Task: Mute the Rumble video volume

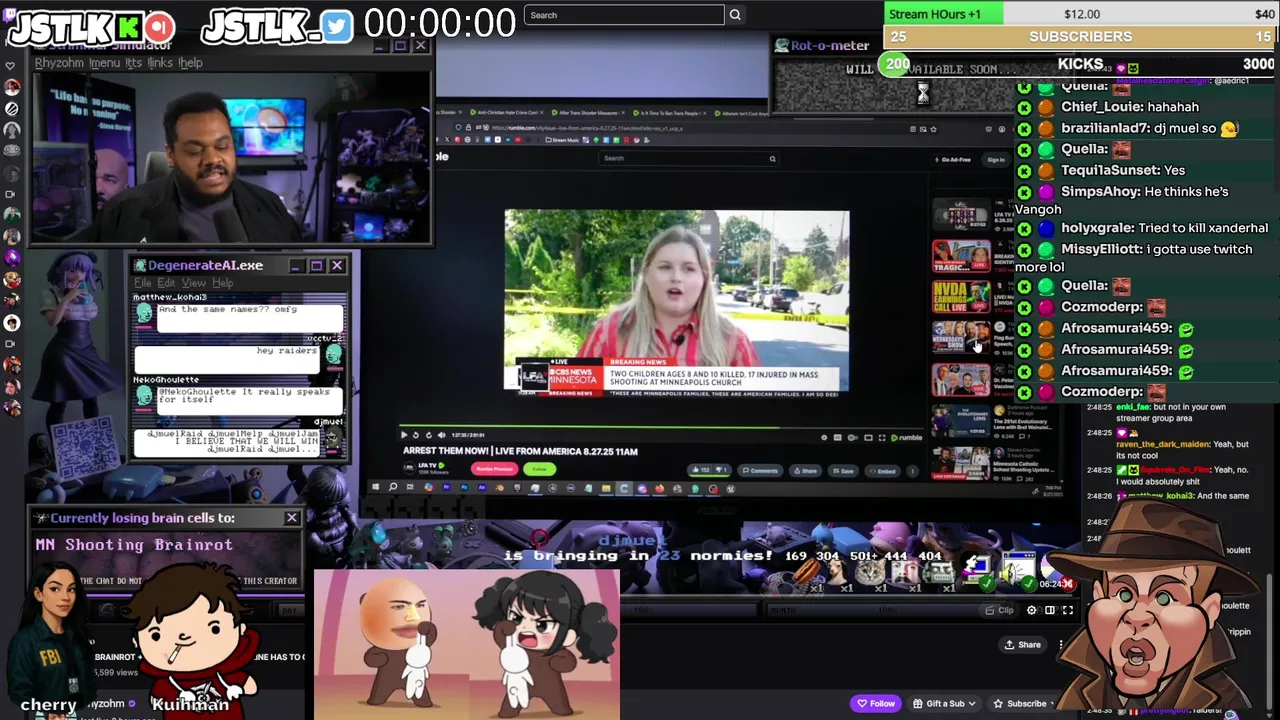Action: point(441,435)
